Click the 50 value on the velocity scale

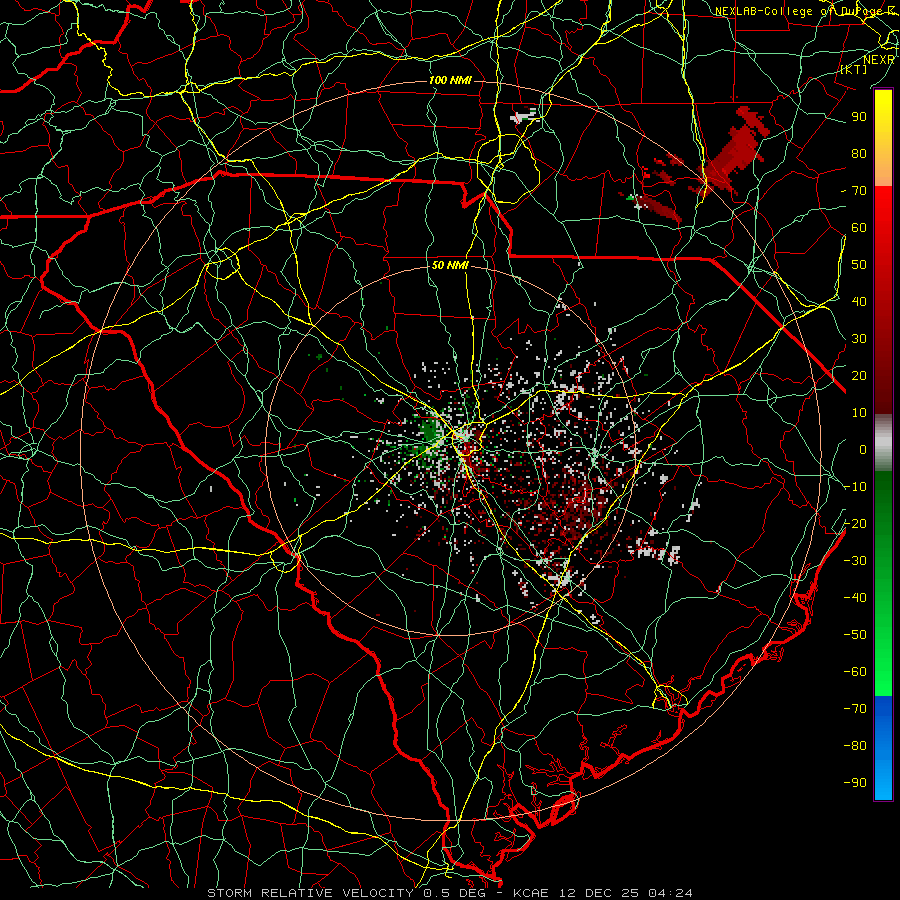pos(859,265)
